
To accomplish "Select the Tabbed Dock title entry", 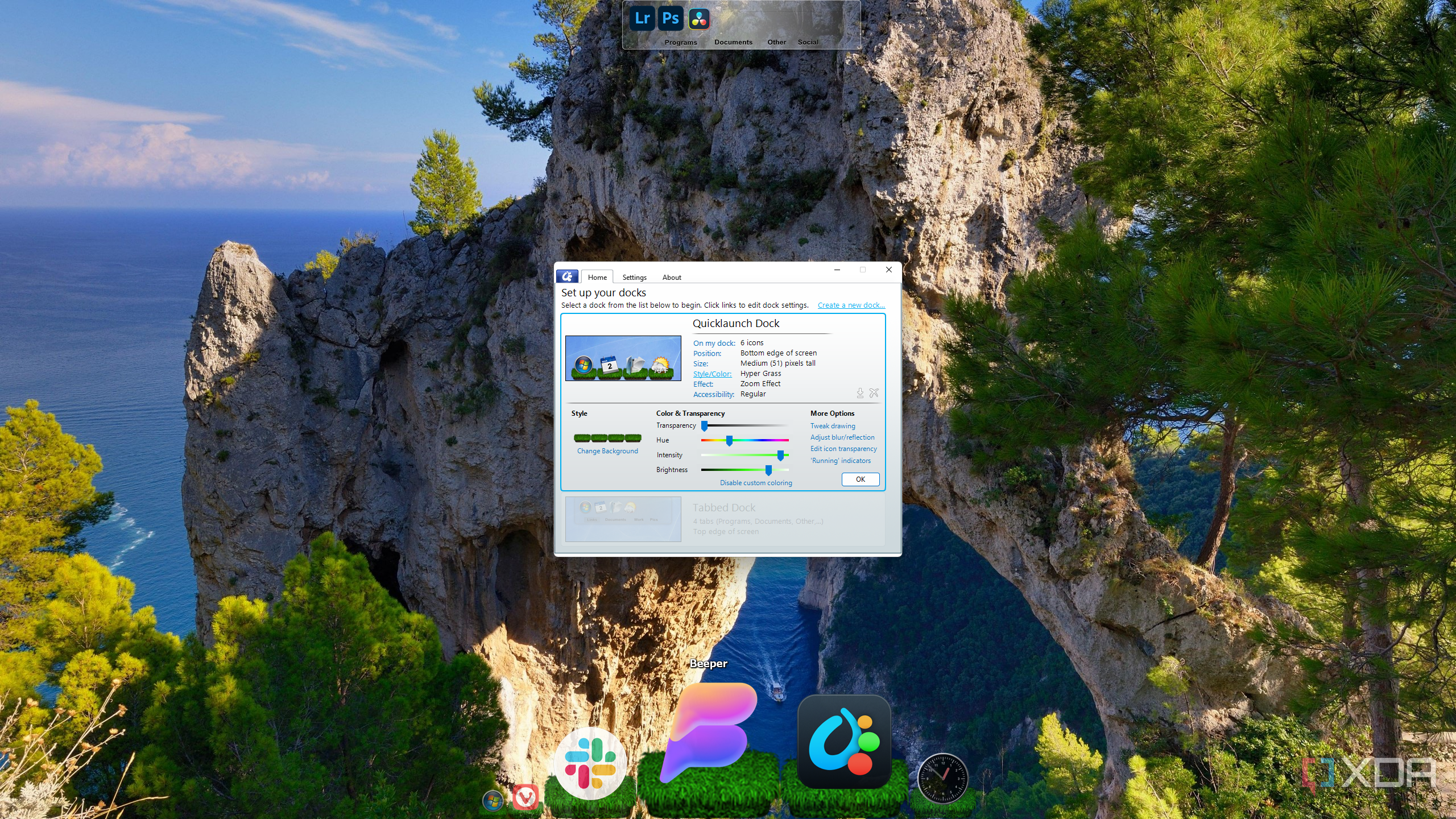I will coord(724,507).
